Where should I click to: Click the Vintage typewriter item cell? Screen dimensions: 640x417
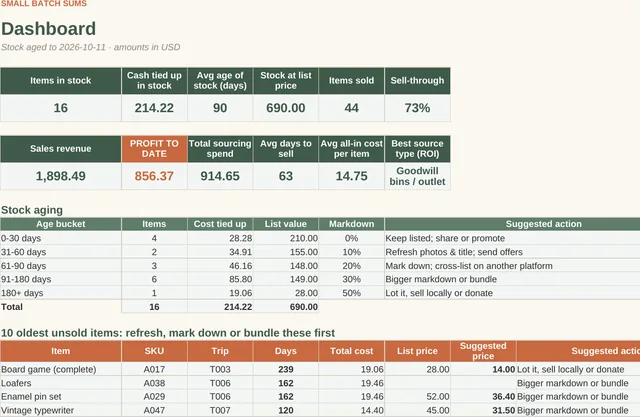[x=61, y=410]
